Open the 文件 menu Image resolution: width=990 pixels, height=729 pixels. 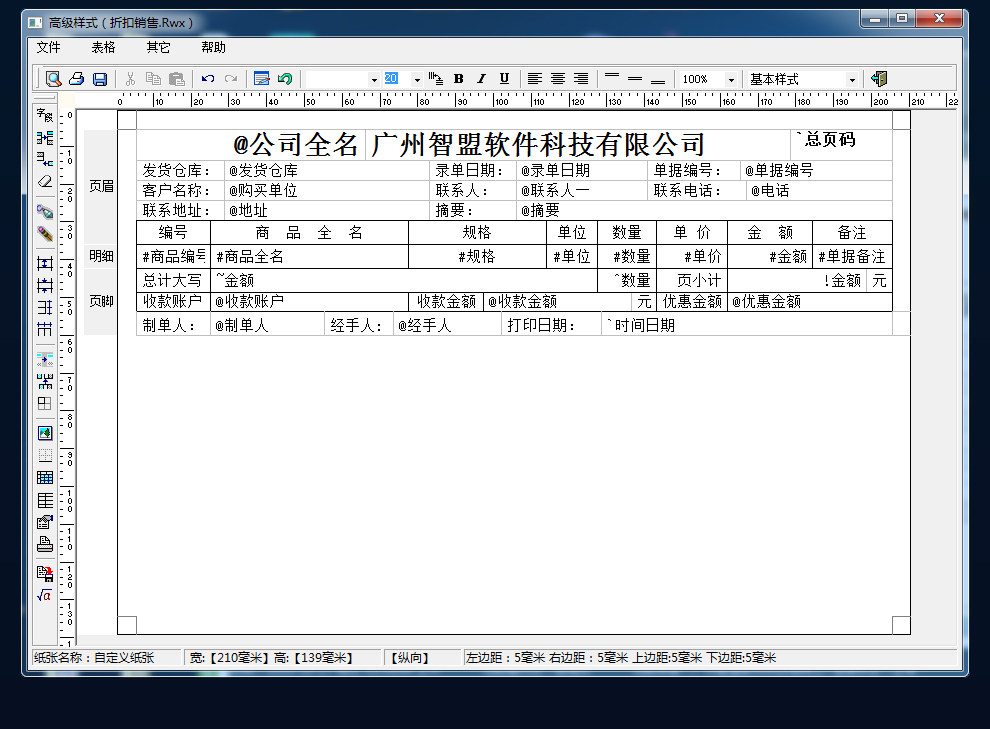coord(48,47)
